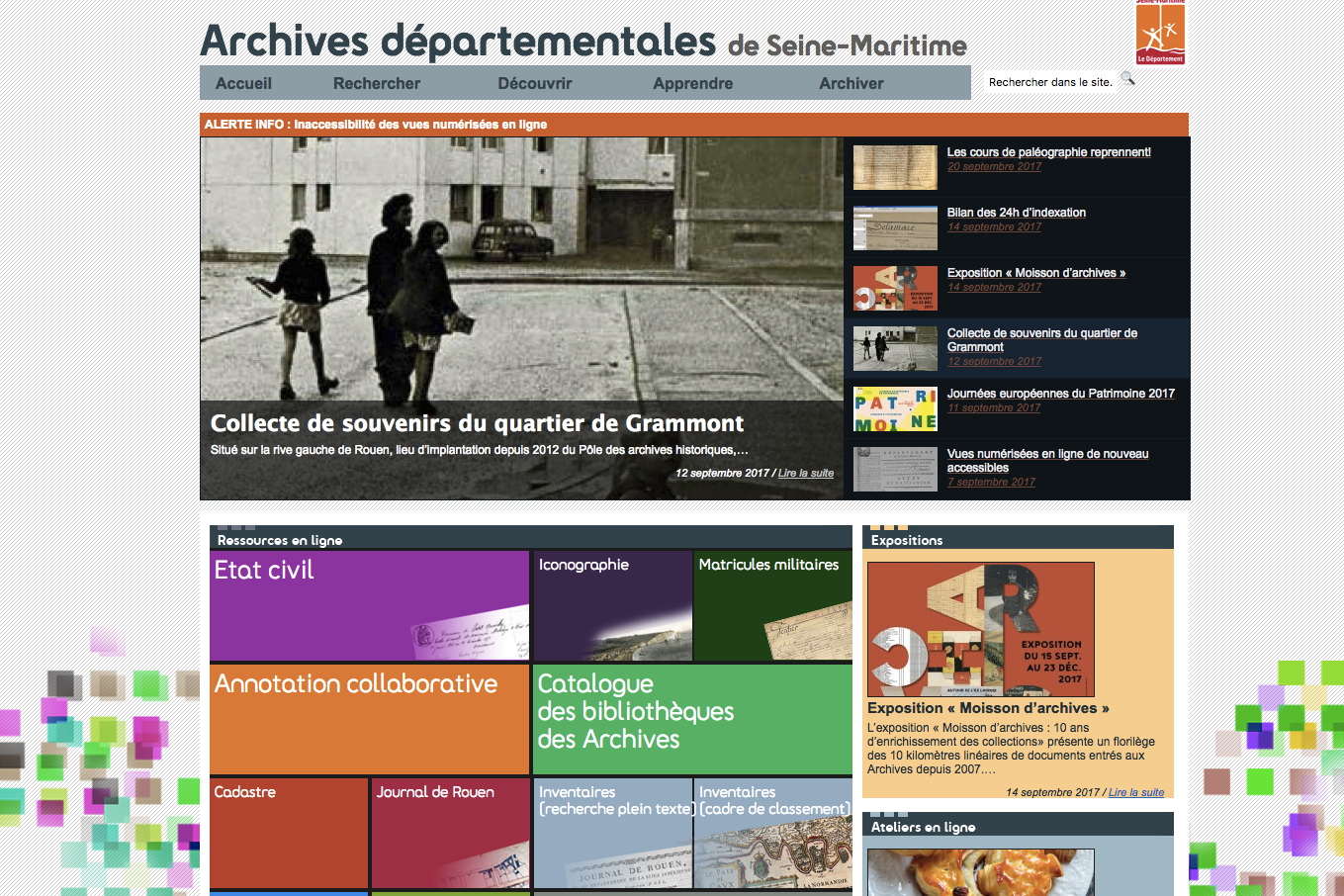Click the paléographie news thumbnail
The image size is (1344, 896).
895,168
